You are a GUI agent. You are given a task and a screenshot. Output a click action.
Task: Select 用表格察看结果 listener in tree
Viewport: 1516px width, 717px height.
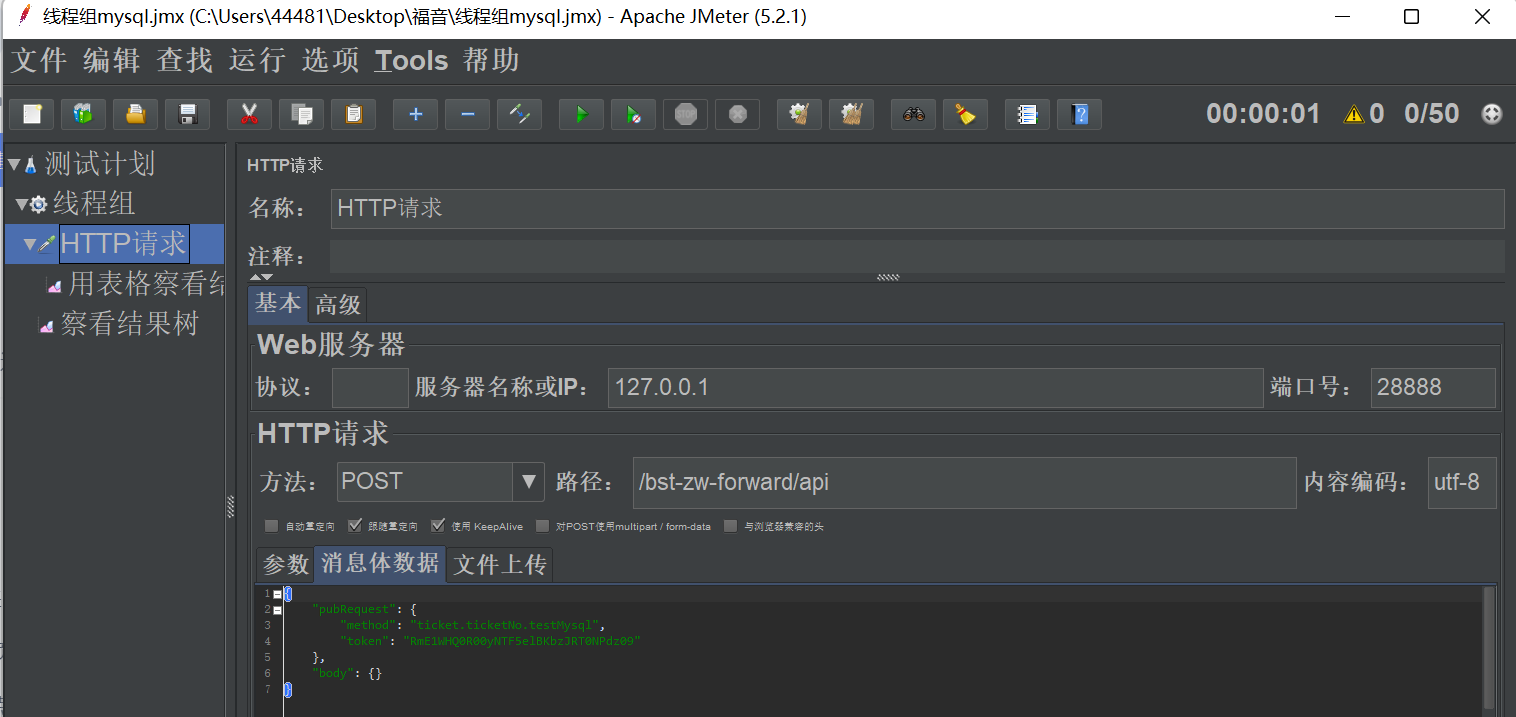coord(145,284)
